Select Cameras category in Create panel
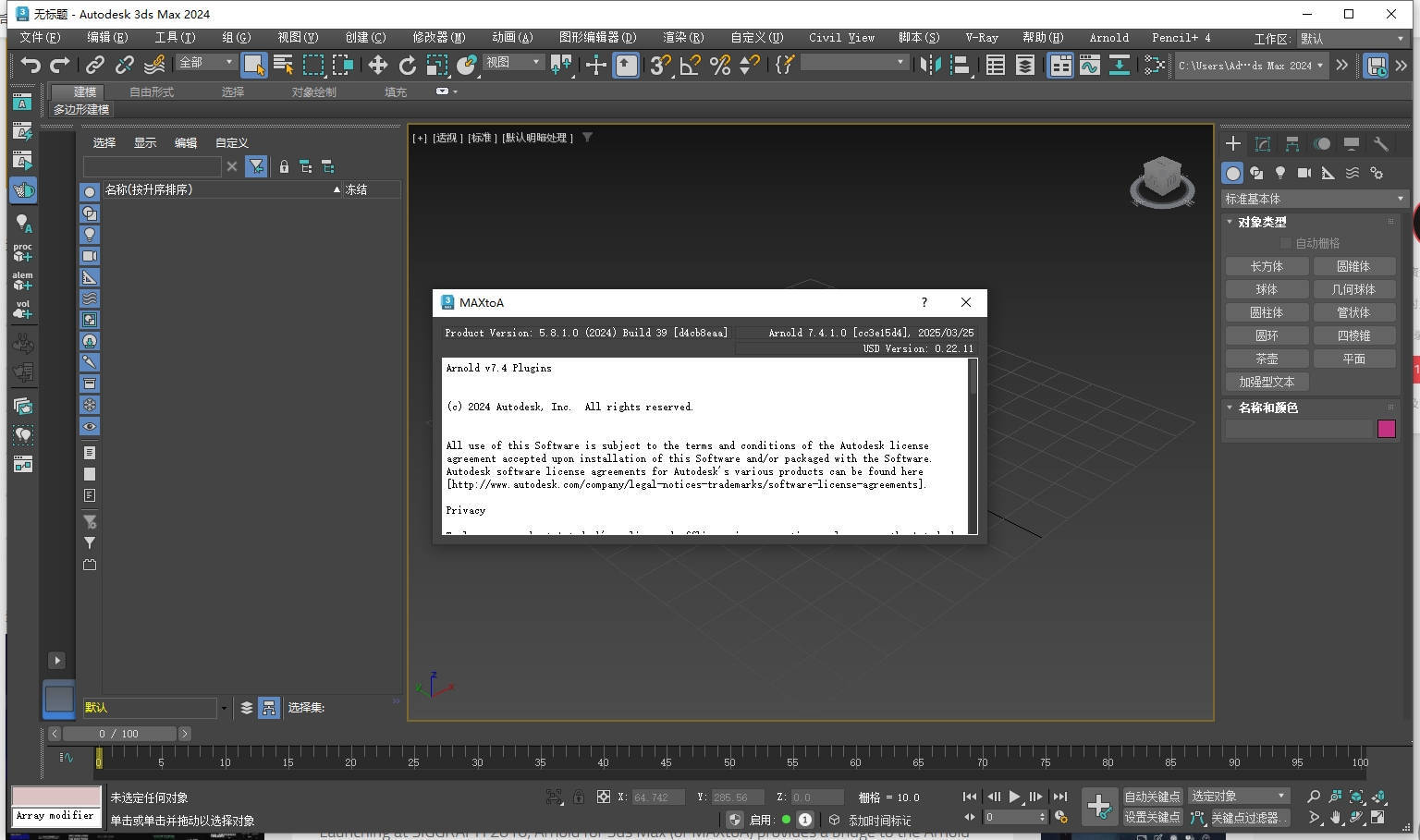Image resolution: width=1420 pixels, height=840 pixels. (x=1304, y=173)
